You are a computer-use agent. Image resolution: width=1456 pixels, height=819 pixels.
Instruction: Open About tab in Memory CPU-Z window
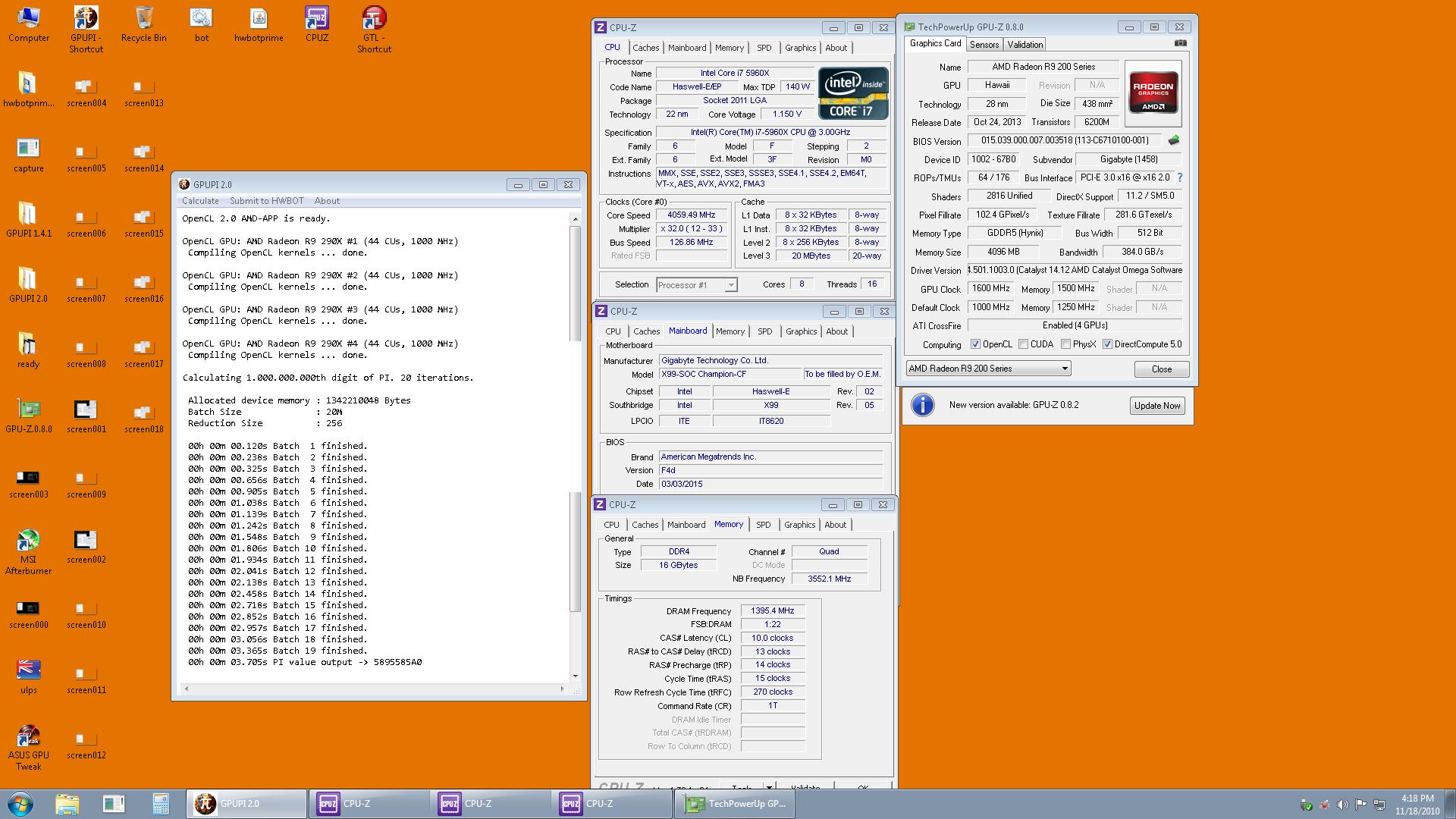tap(835, 525)
